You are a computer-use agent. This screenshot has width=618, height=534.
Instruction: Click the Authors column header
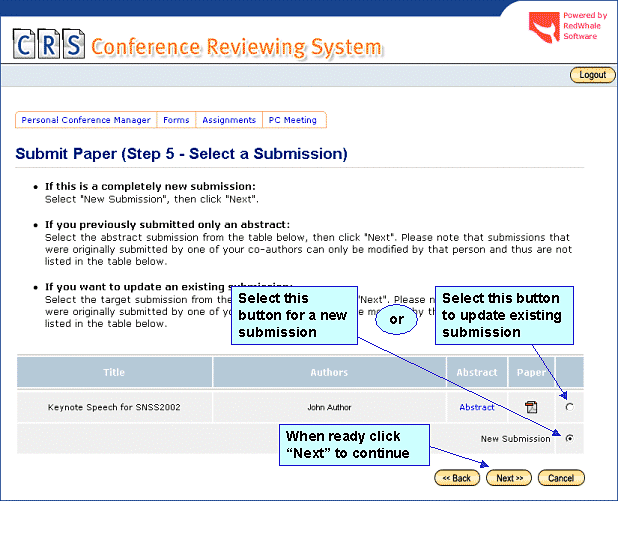329,373
